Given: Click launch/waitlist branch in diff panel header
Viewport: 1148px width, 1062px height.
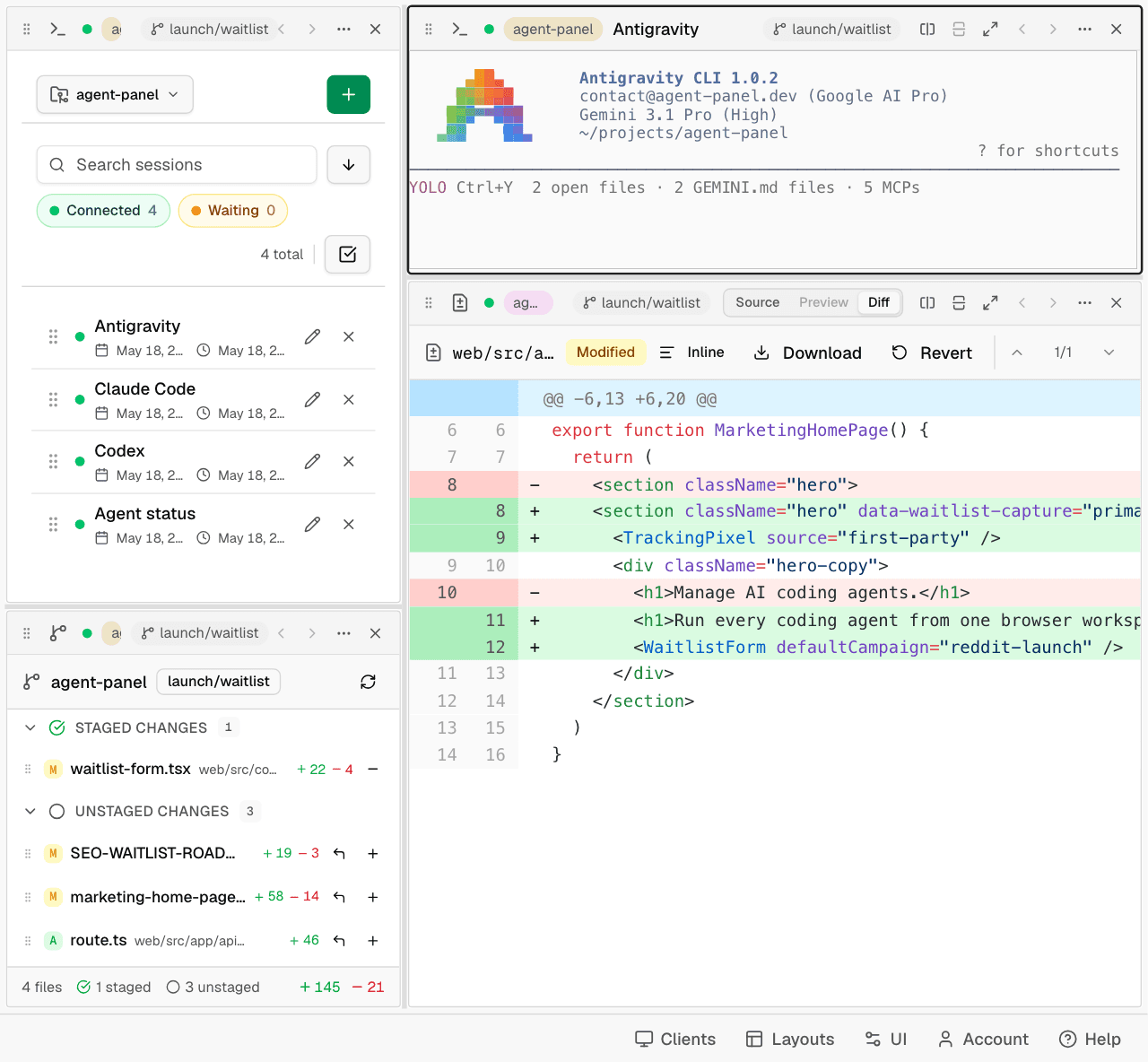Looking at the screenshot, I should [x=642, y=302].
